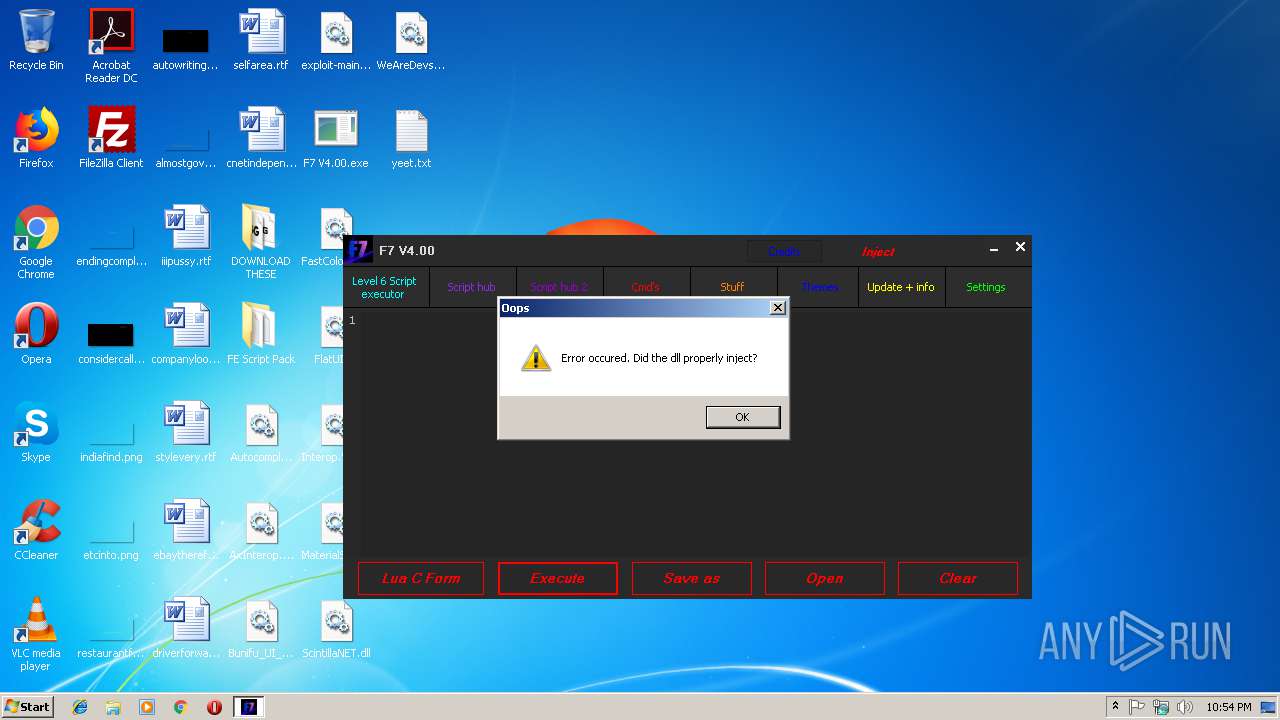This screenshot has width=1280, height=720.
Task: Open selfarea.rtf document icon
Action: [x=261, y=41]
